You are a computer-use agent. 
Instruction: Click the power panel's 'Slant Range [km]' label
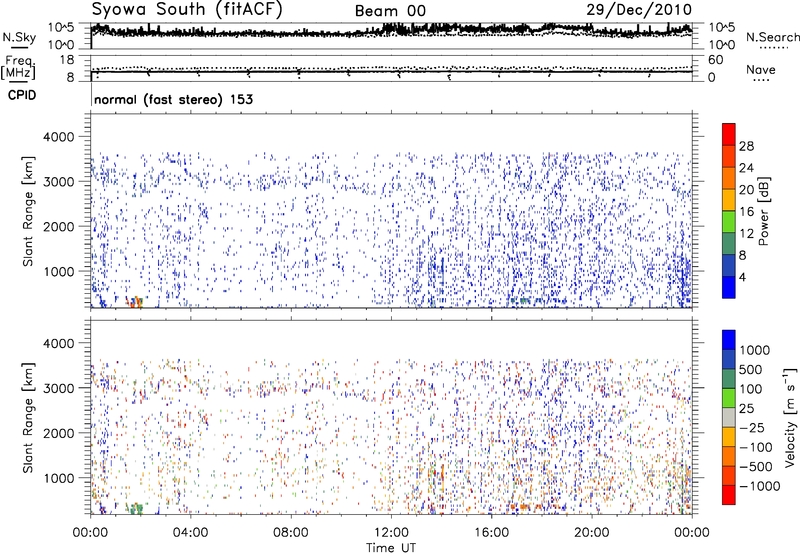28,211
